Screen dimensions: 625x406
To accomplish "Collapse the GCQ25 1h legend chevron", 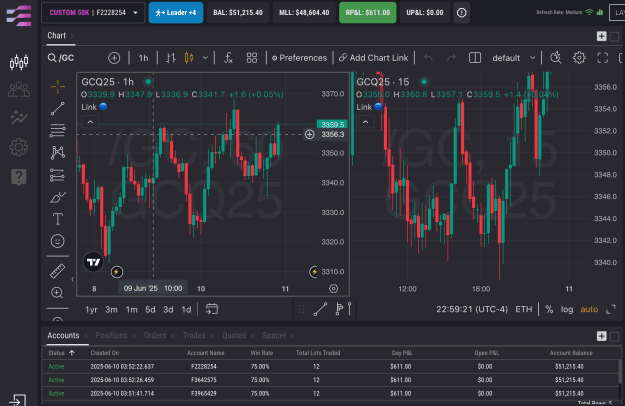I will (x=90, y=122).
